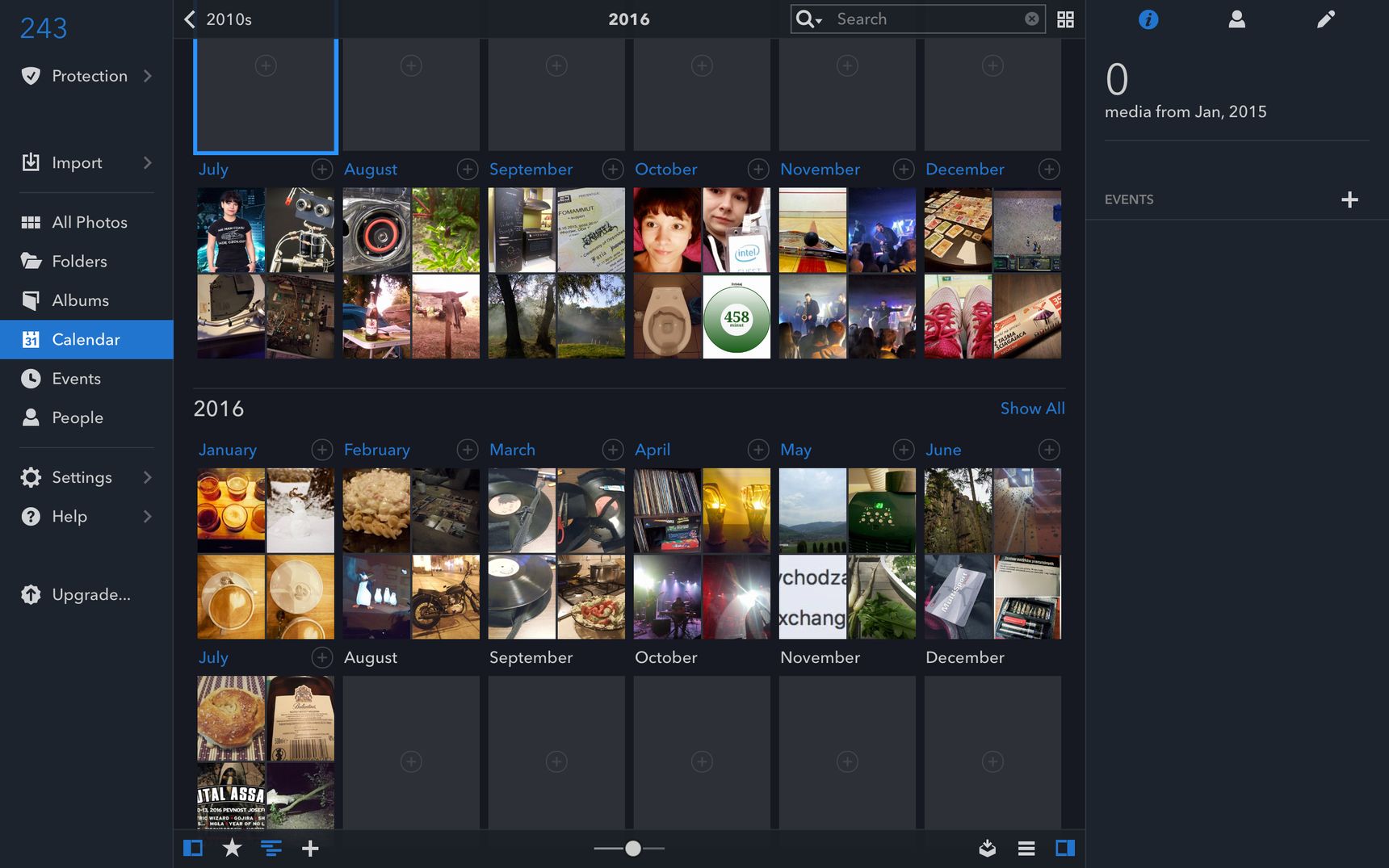Open People in sidebar
This screenshot has height=868, width=1389.
click(x=86, y=417)
